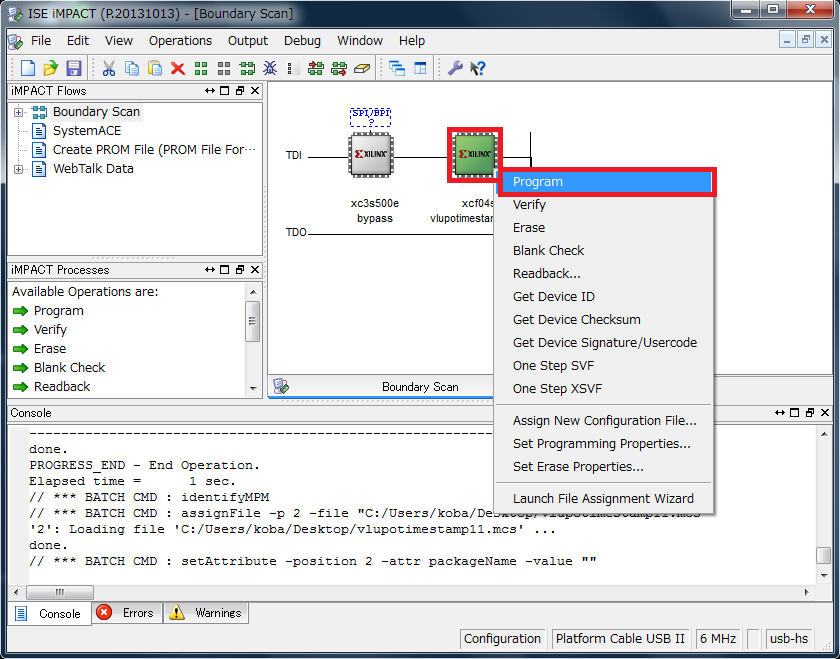Image resolution: width=840 pixels, height=659 pixels.
Task: Open preferences with the wrench icon
Action: pyautogui.click(x=455, y=68)
